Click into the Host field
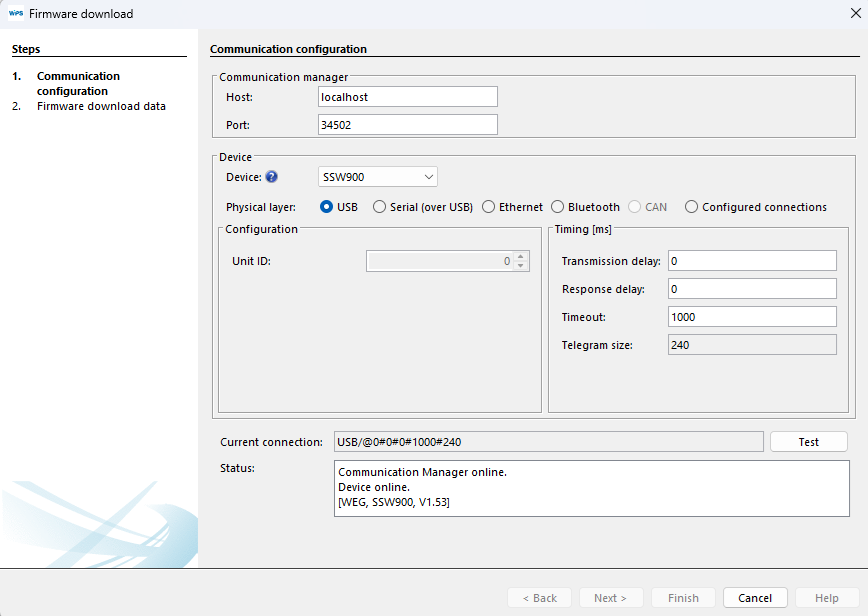The image size is (868, 616). [x=406, y=97]
